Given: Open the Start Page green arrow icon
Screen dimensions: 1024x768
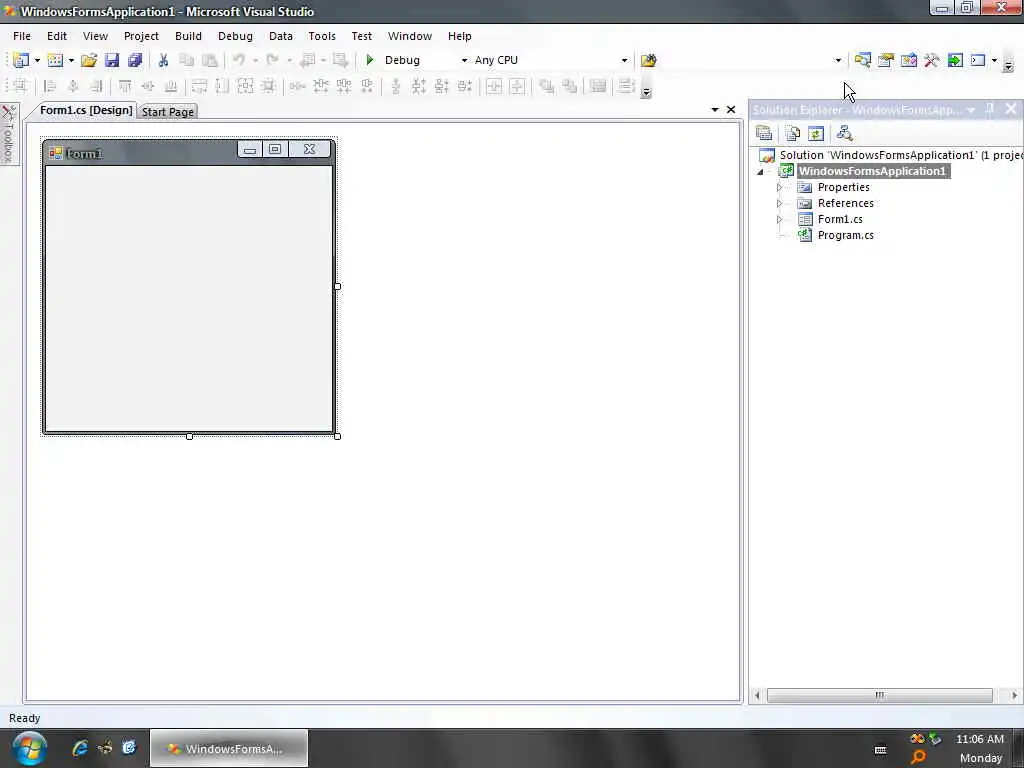Looking at the screenshot, I should (955, 60).
